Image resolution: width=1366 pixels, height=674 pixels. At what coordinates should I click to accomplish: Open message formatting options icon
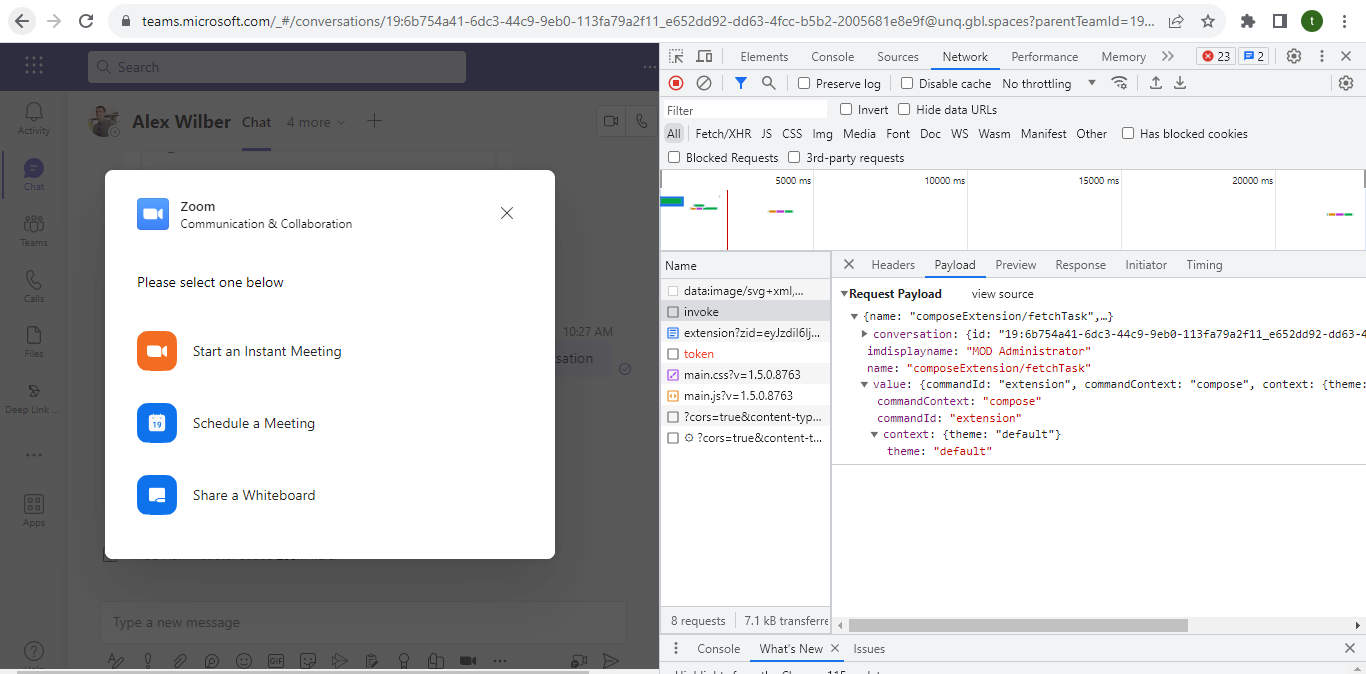[116, 660]
